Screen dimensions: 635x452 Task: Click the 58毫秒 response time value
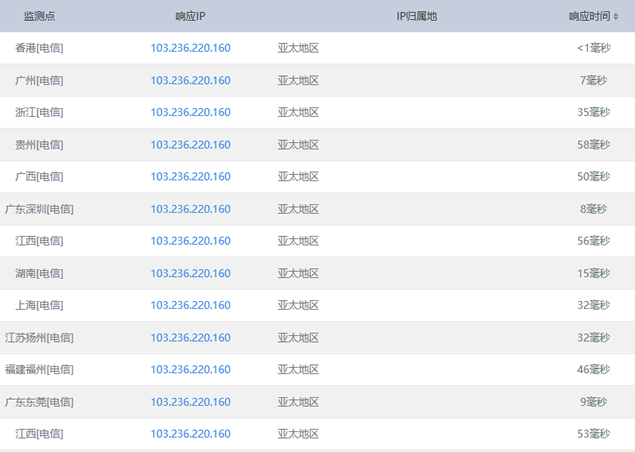point(593,145)
